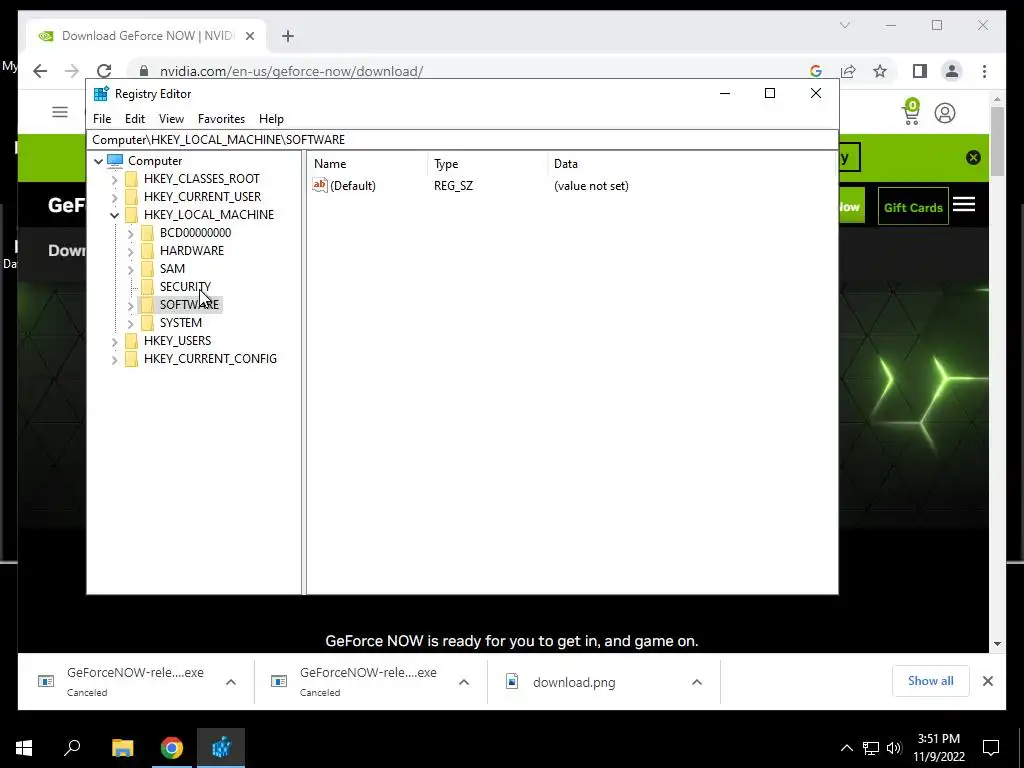Expand HKEY_CURRENT_CONFIG arrow

[x=114, y=359]
